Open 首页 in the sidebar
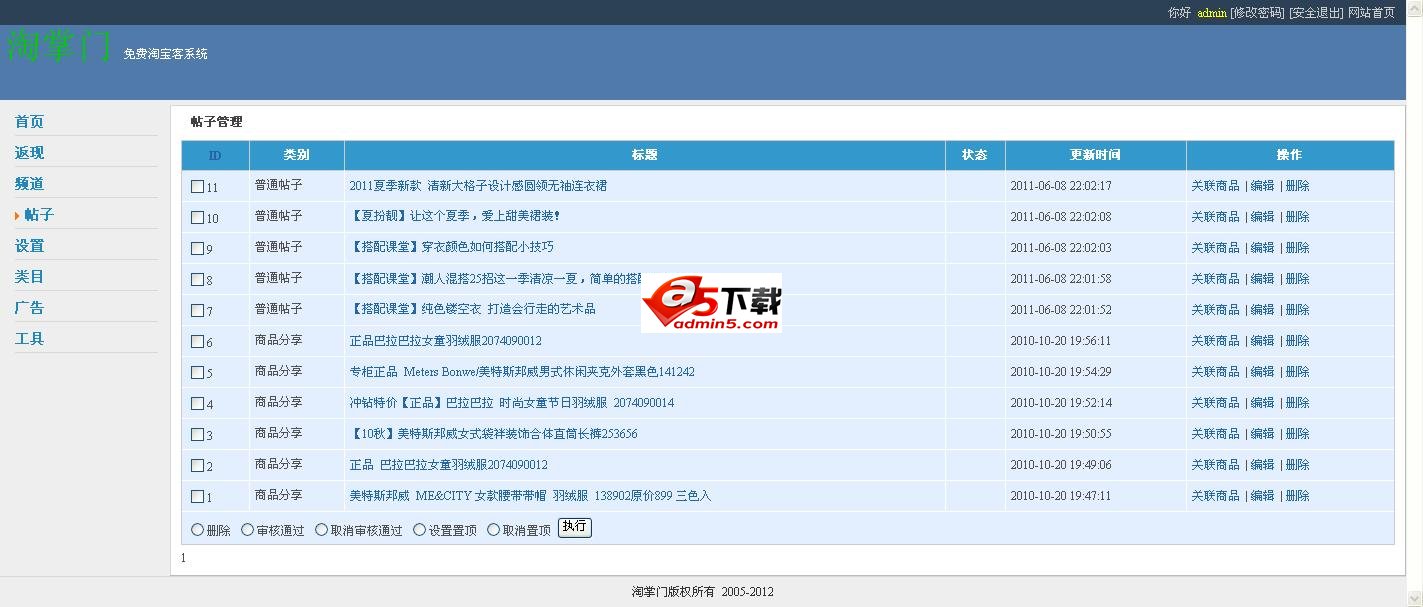 coord(29,122)
